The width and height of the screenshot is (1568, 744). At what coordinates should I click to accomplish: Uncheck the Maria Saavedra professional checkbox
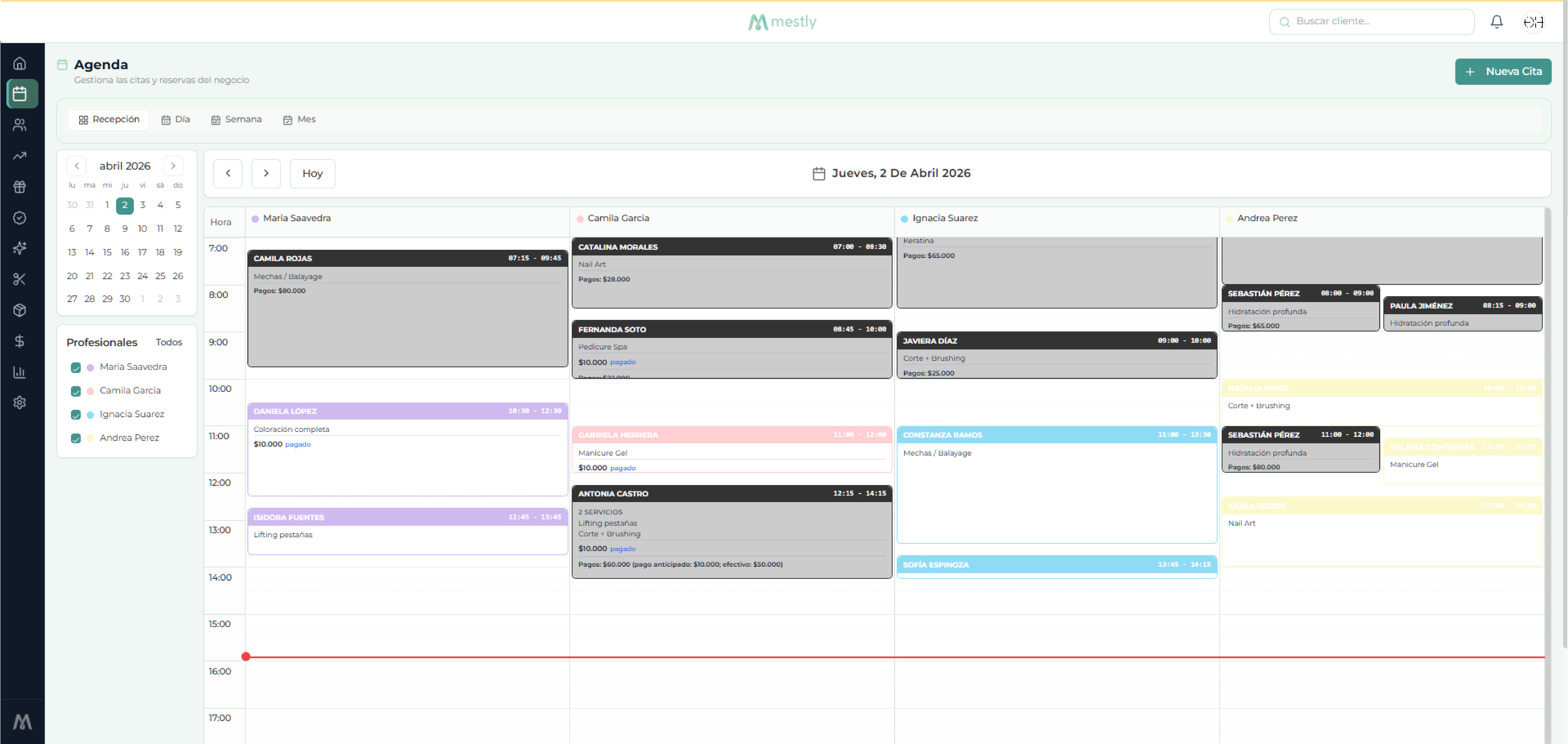76,367
